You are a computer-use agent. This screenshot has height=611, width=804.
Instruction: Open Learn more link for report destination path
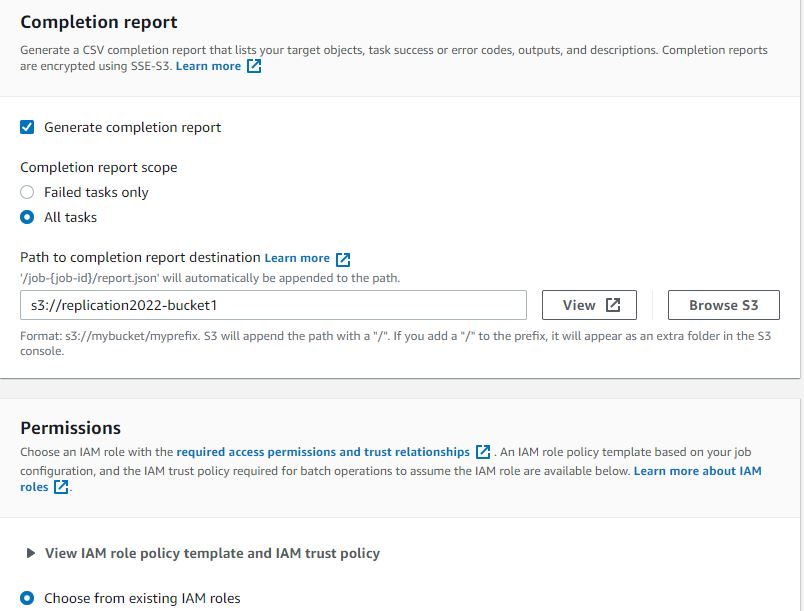[297, 258]
